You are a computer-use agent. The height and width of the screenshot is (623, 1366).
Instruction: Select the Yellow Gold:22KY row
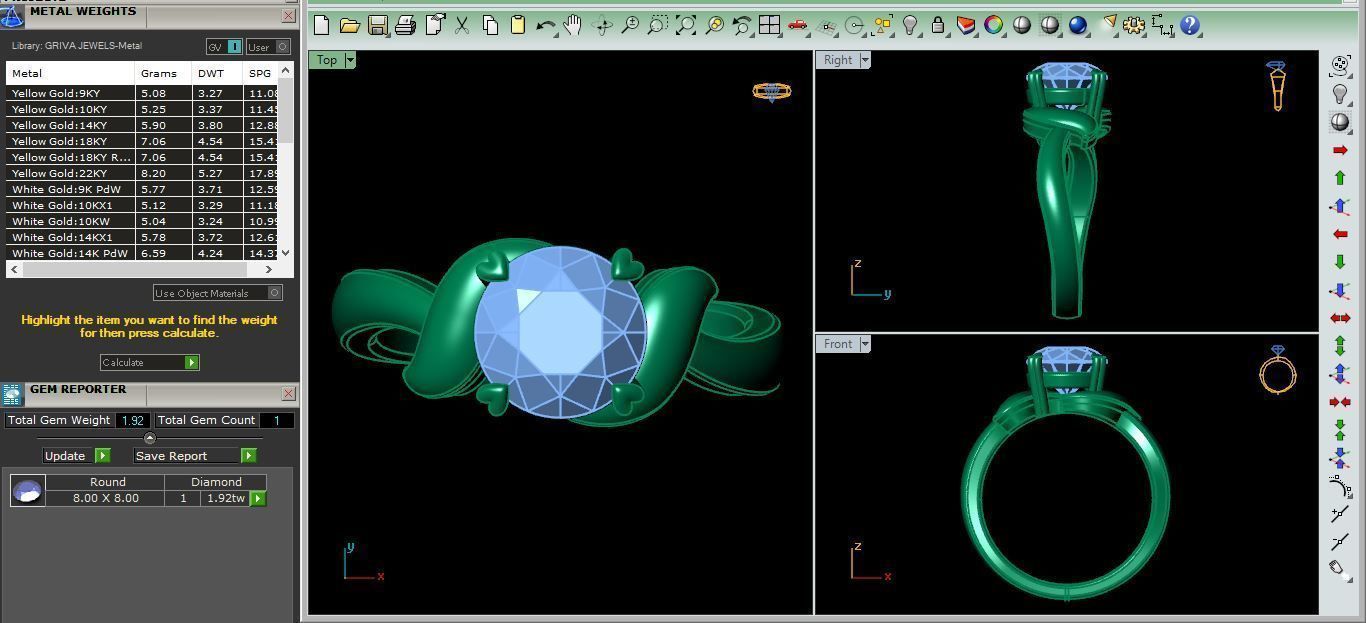pyautogui.click(x=143, y=173)
